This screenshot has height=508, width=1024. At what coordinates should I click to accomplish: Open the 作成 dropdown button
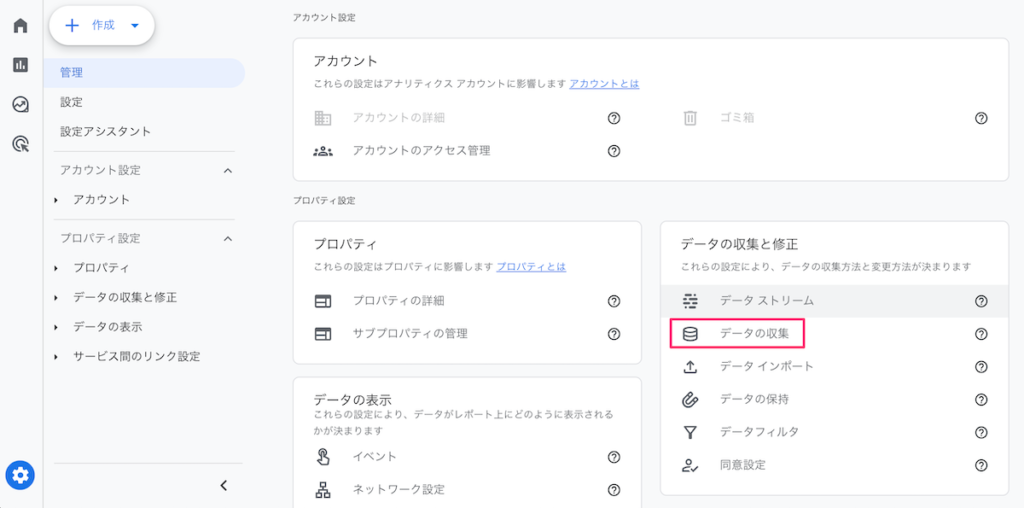point(102,26)
